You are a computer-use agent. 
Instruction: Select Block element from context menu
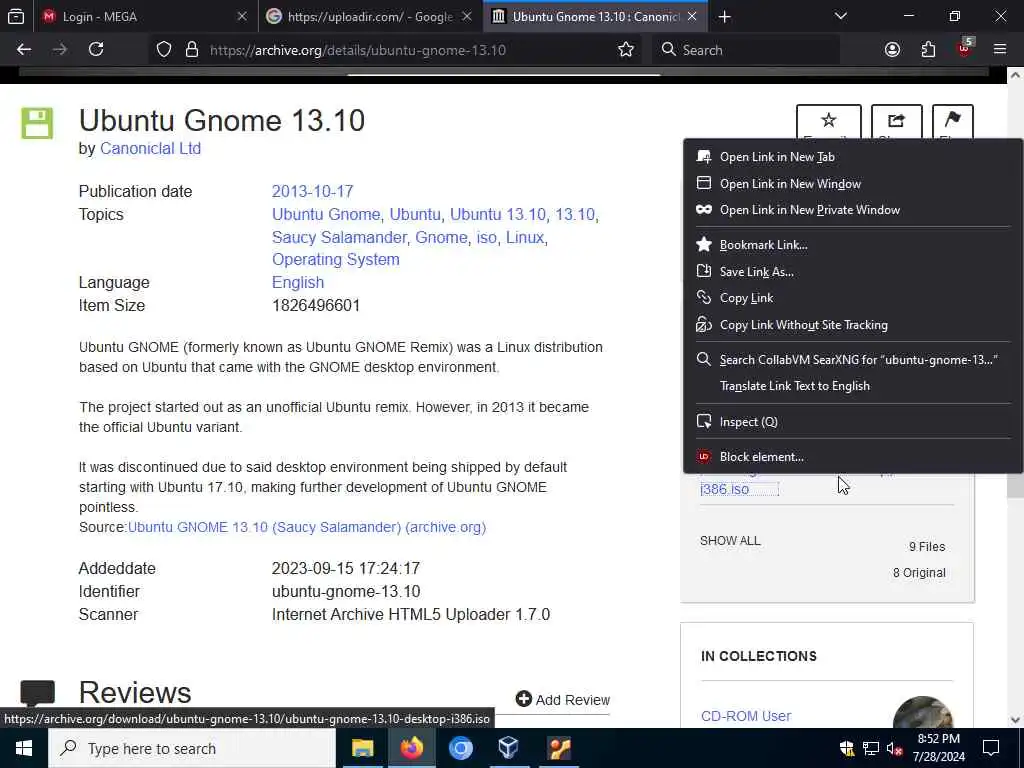coord(852,456)
